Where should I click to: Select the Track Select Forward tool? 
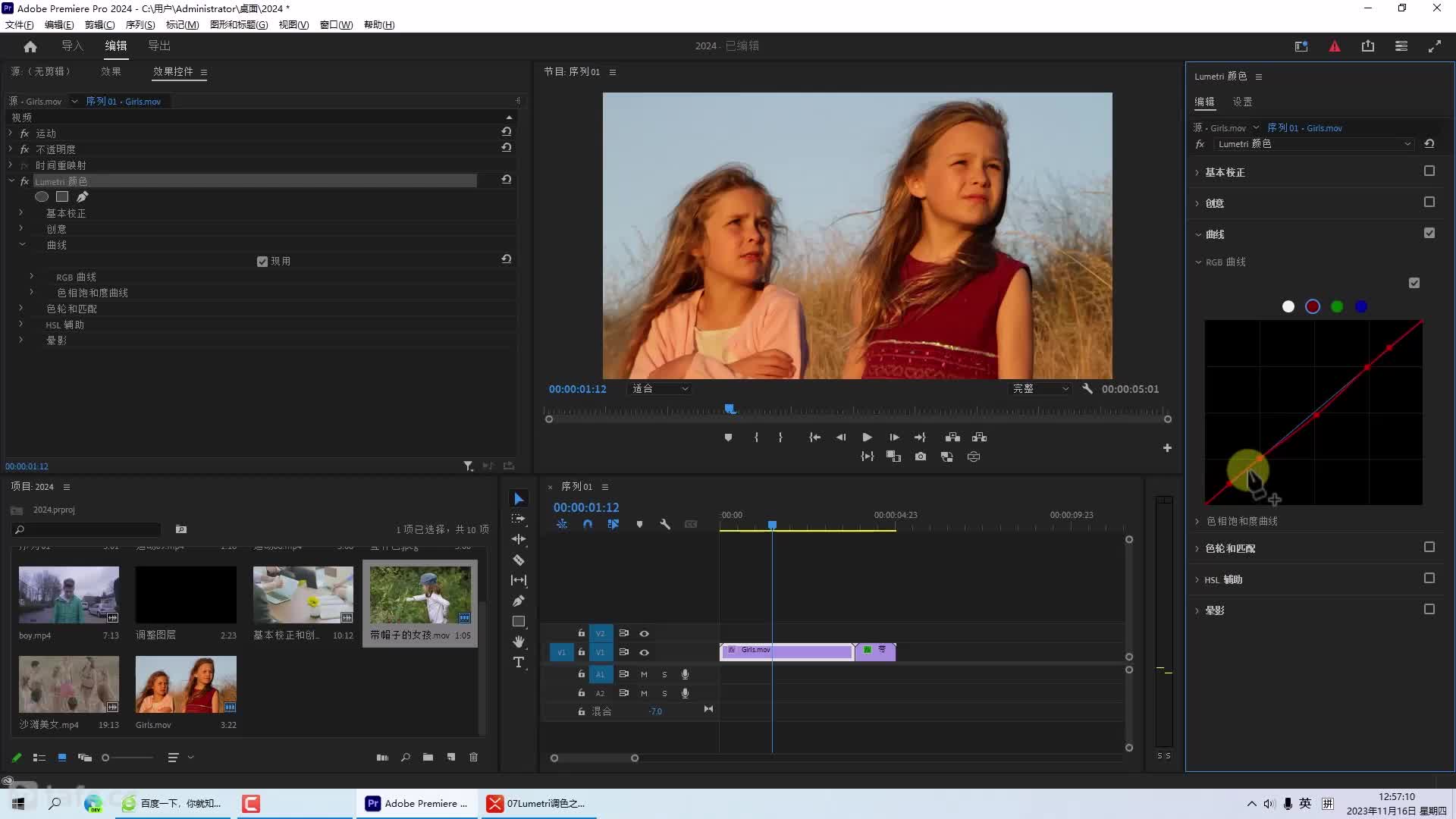pos(519,519)
